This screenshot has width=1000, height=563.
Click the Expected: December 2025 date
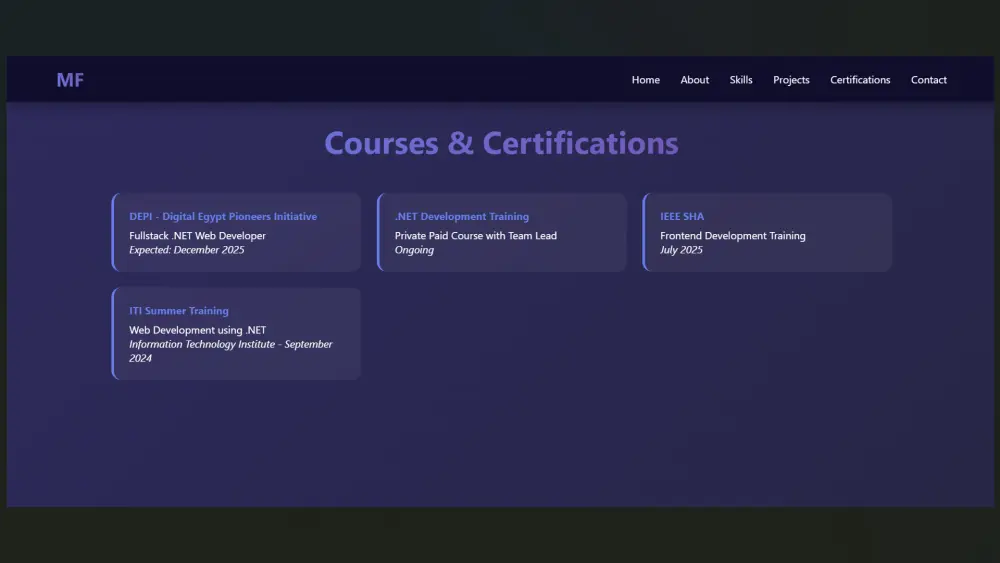[x=186, y=250]
